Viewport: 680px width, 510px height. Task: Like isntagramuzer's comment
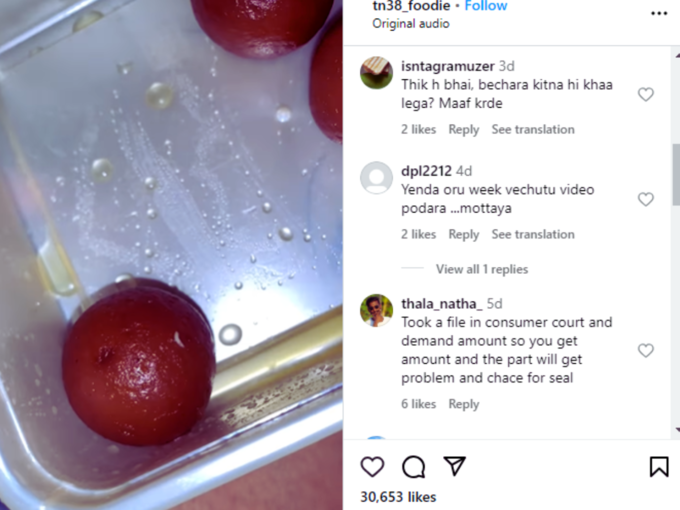click(646, 94)
